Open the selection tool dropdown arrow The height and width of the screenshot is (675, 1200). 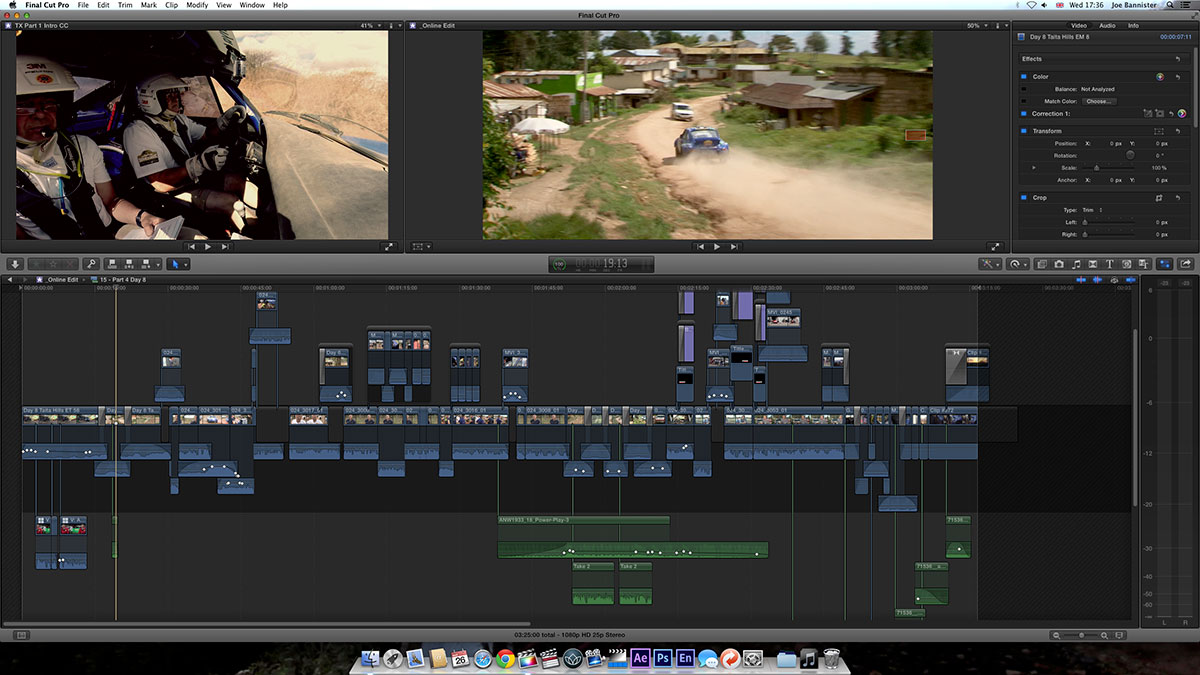[185, 264]
